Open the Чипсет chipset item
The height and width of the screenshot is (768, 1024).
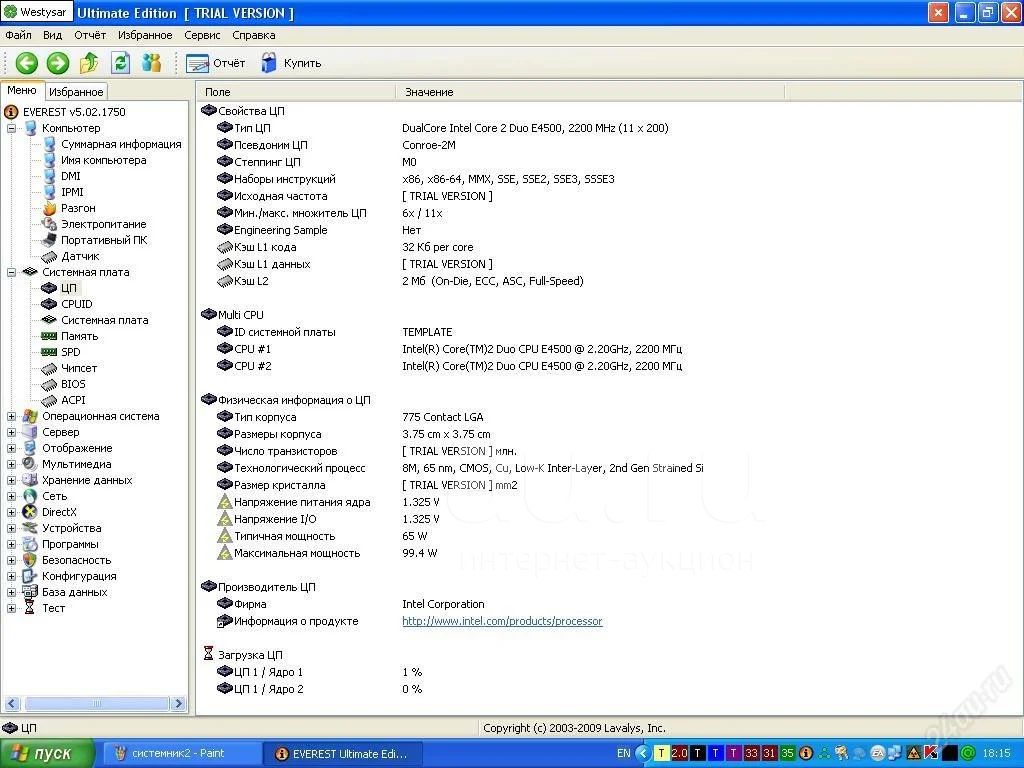(x=79, y=368)
